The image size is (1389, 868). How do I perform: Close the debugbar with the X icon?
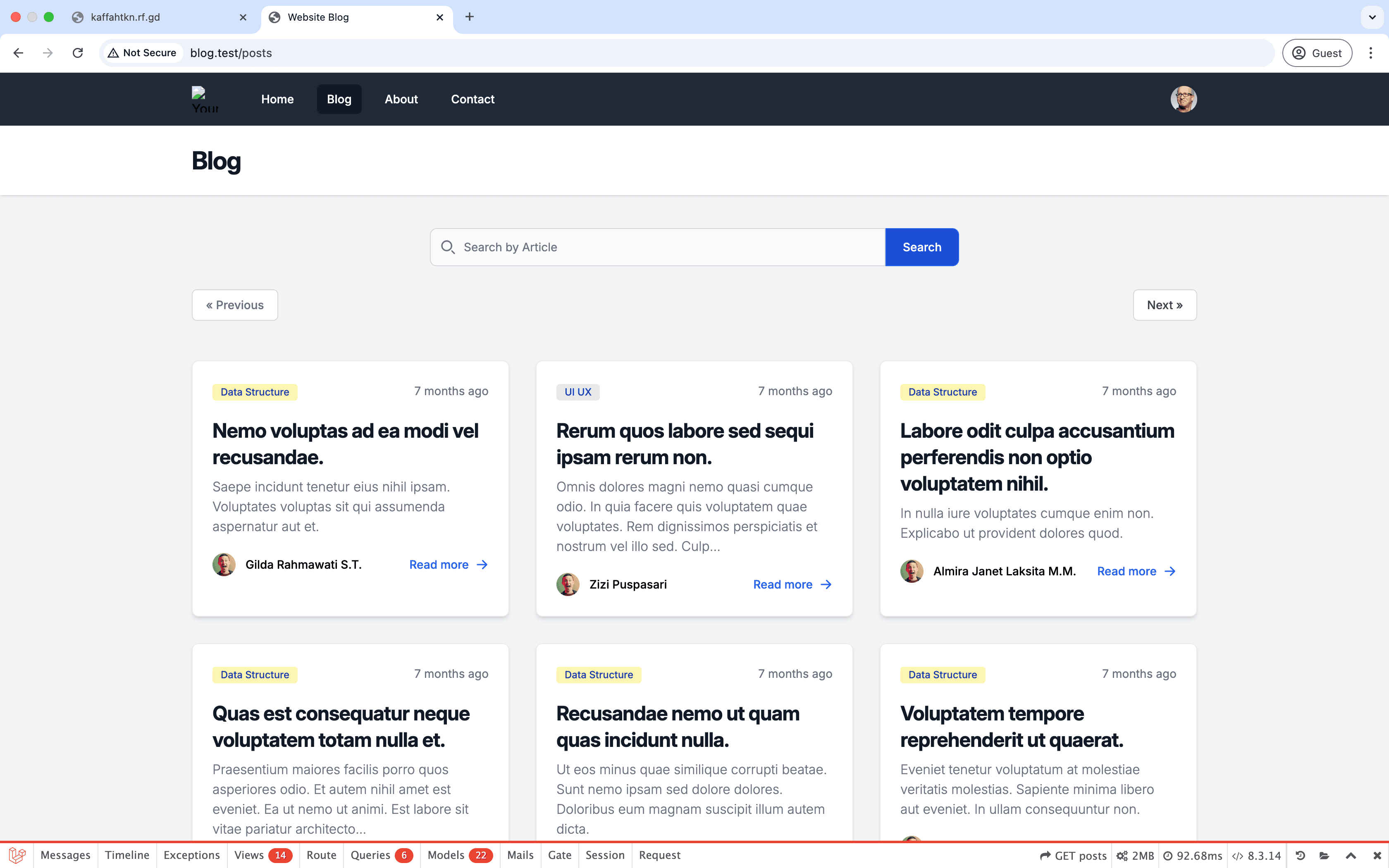click(x=1376, y=855)
